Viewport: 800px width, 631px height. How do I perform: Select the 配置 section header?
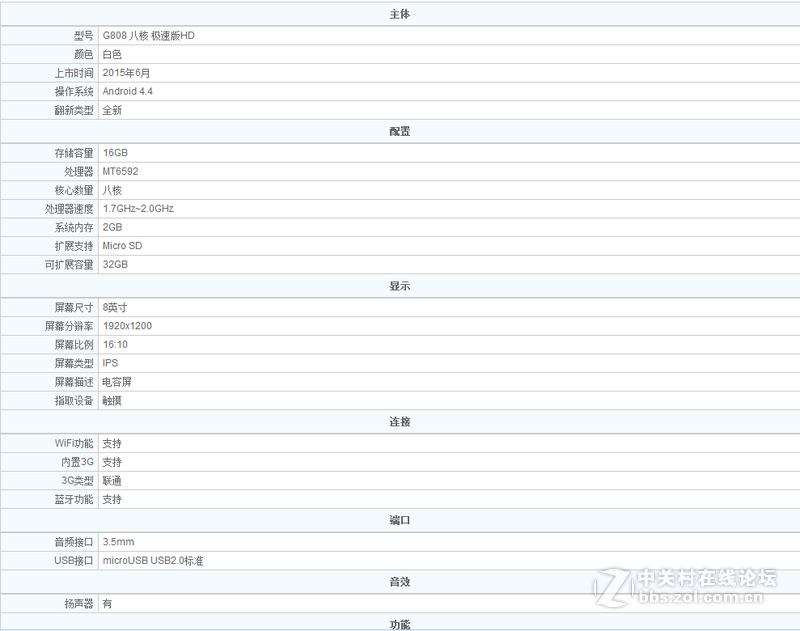tap(399, 132)
